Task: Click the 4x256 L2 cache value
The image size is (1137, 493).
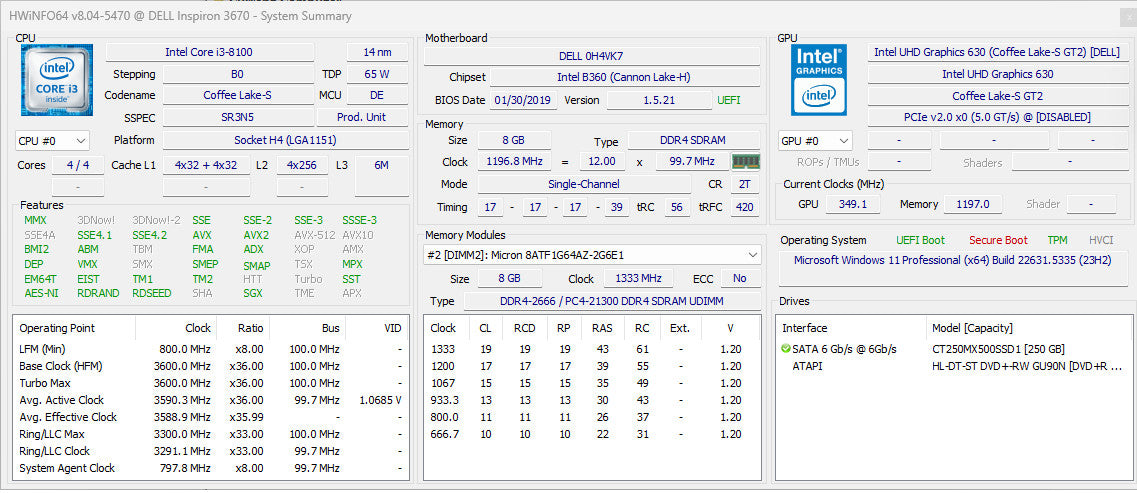Action: tap(302, 165)
